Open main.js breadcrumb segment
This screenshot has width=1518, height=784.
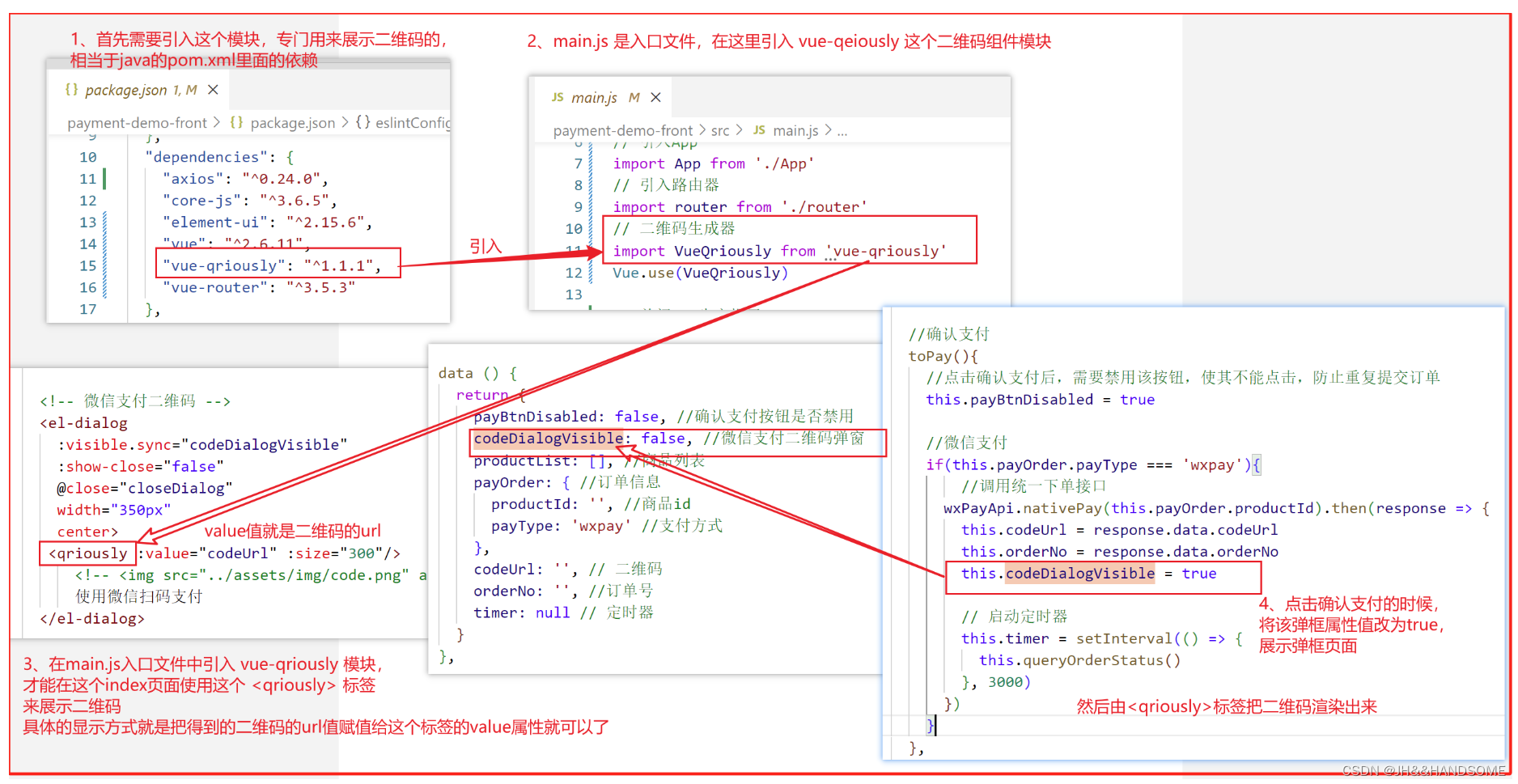pyautogui.click(x=795, y=130)
